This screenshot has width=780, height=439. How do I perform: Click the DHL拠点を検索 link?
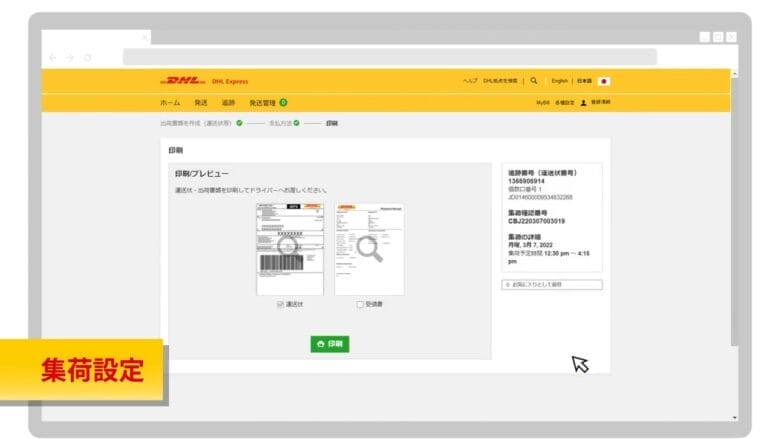500,81
